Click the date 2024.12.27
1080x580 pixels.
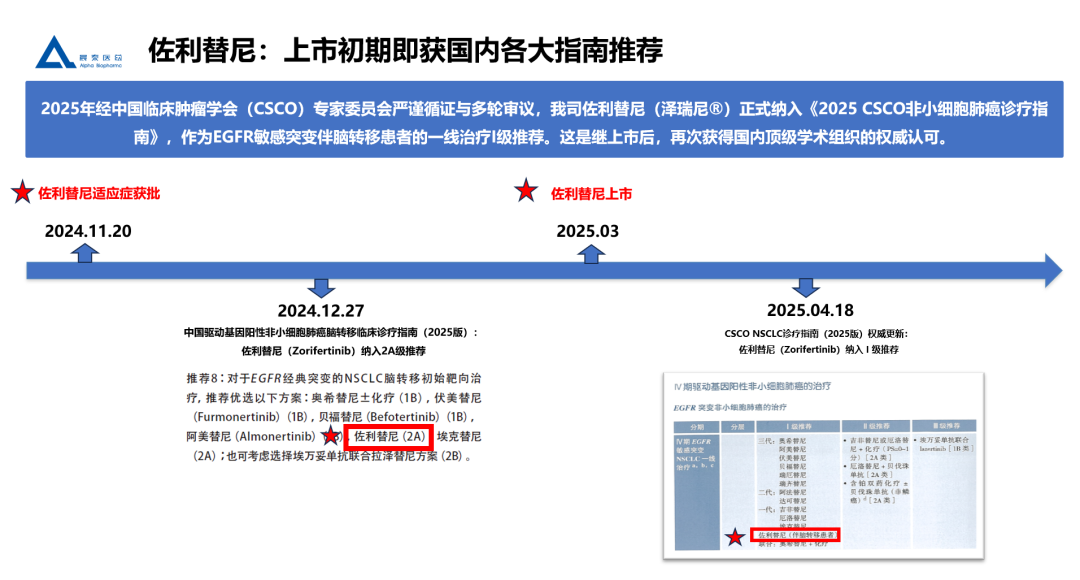(321, 311)
